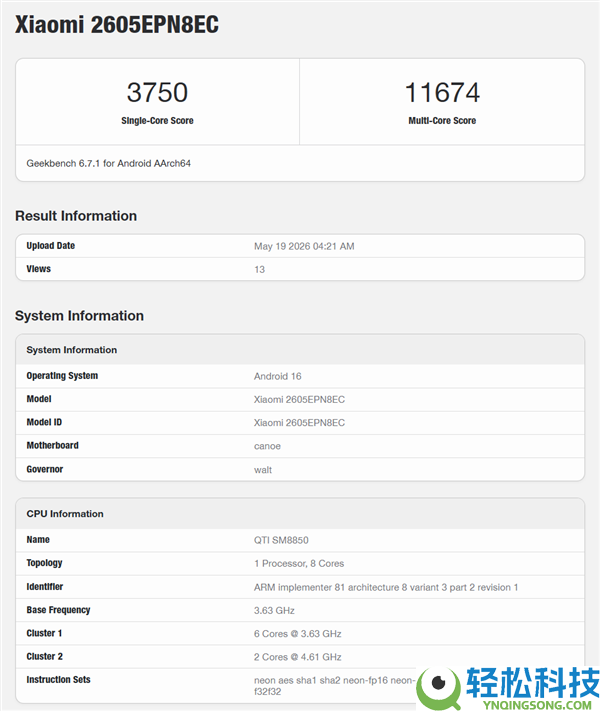This screenshot has width=600, height=711.
Task: Click the Cluster 2 label
Action: (44, 656)
